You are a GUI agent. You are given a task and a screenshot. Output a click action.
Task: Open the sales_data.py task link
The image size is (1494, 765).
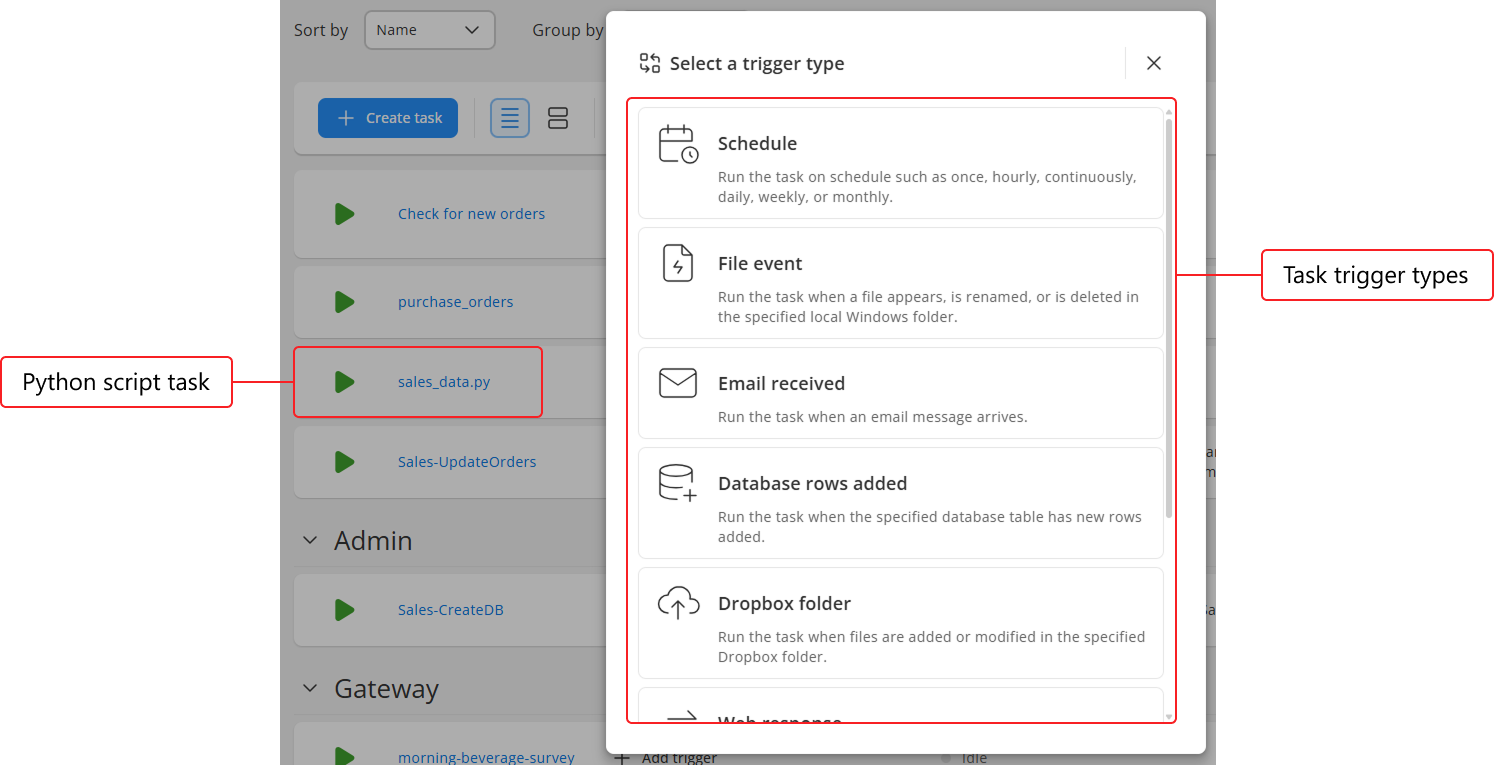[x=444, y=382]
